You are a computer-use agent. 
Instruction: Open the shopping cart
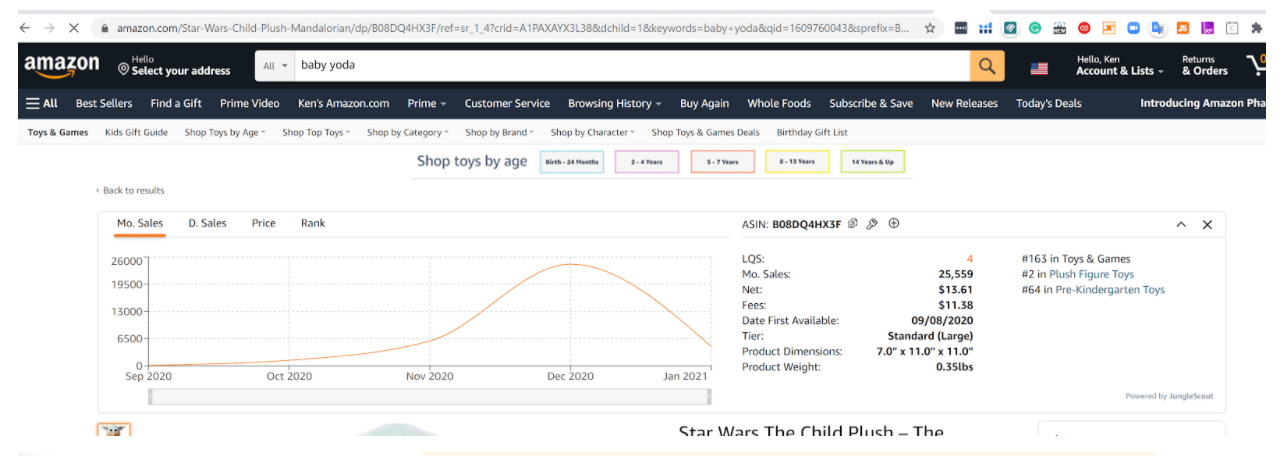click(x=1257, y=66)
